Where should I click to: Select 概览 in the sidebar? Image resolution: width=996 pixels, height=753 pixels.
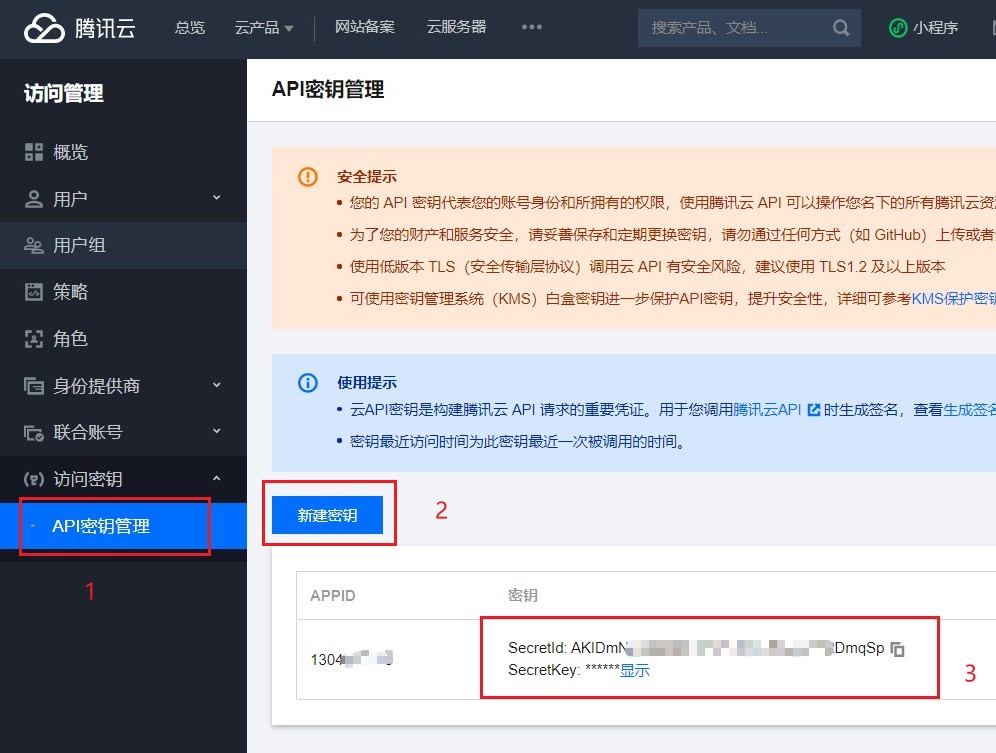[123, 152]
